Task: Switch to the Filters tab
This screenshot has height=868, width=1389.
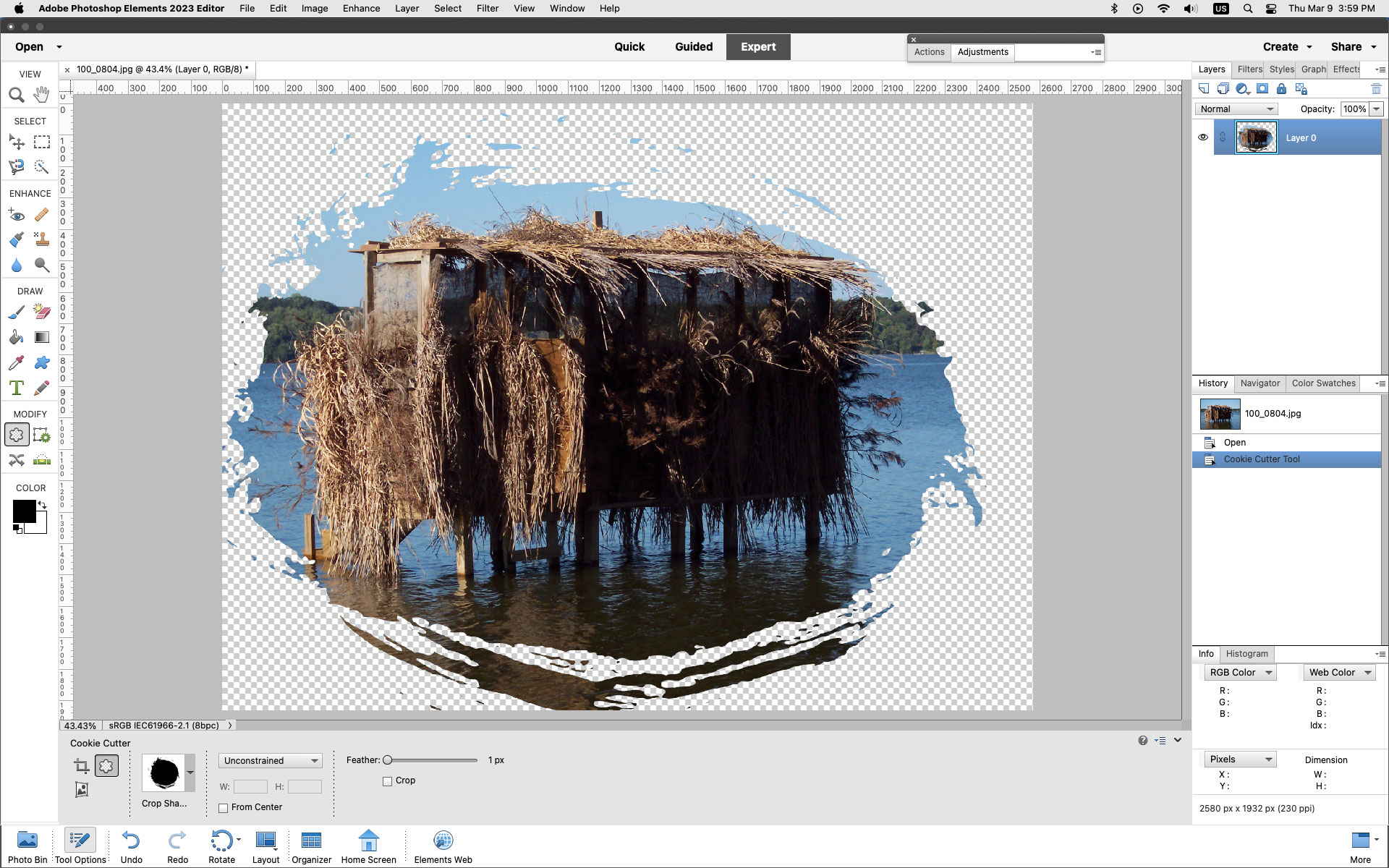Action: tap(1249, 69)
